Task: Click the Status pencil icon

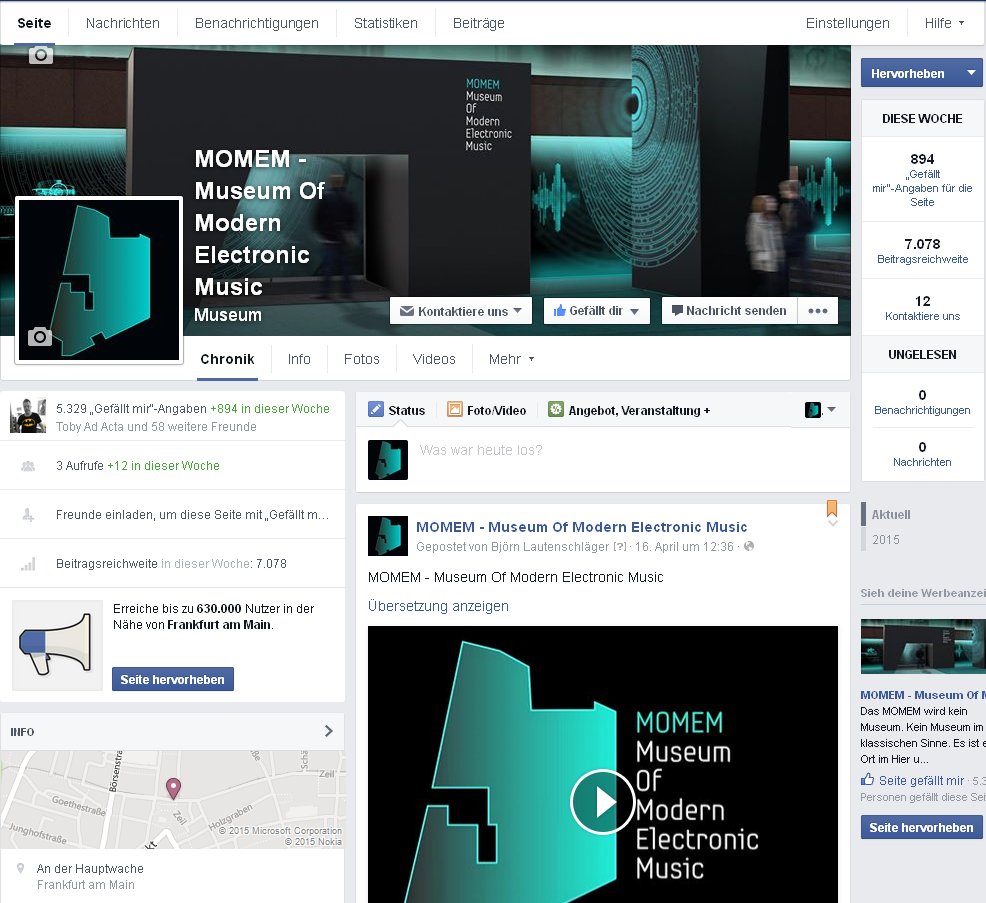Action: pyautogui.click(x=375, y=410)
